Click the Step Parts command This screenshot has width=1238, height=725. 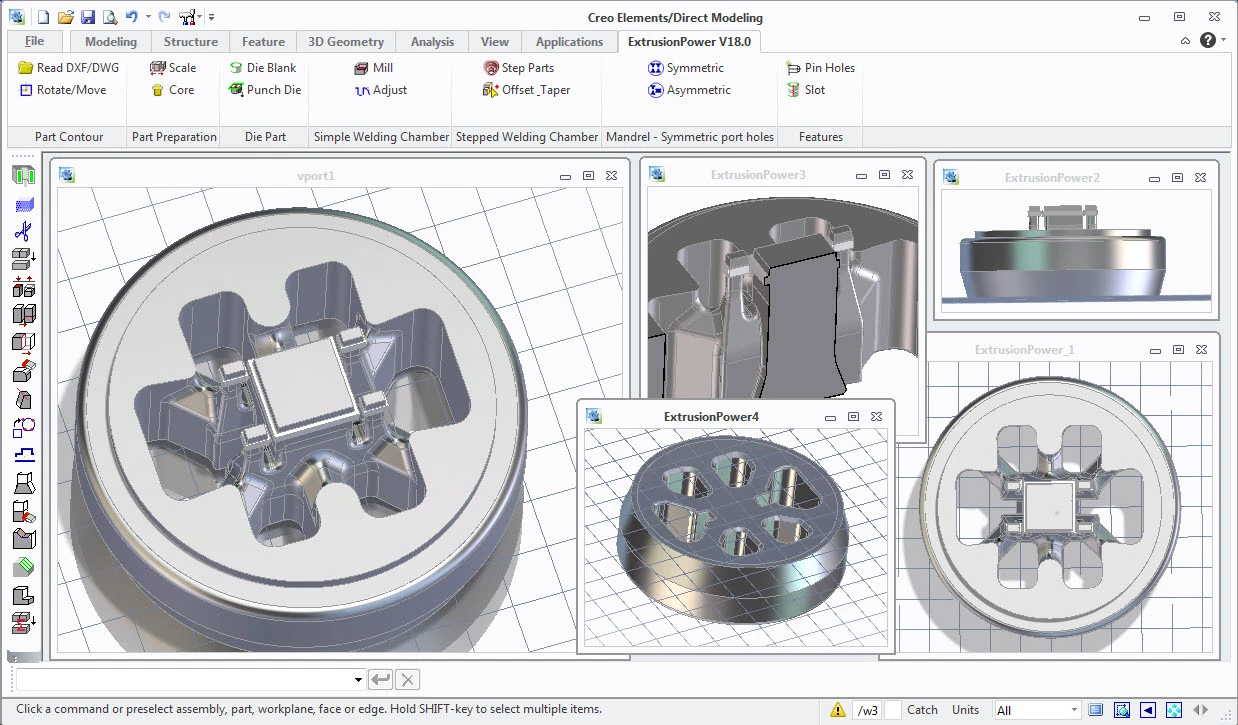tap(518, 68)
